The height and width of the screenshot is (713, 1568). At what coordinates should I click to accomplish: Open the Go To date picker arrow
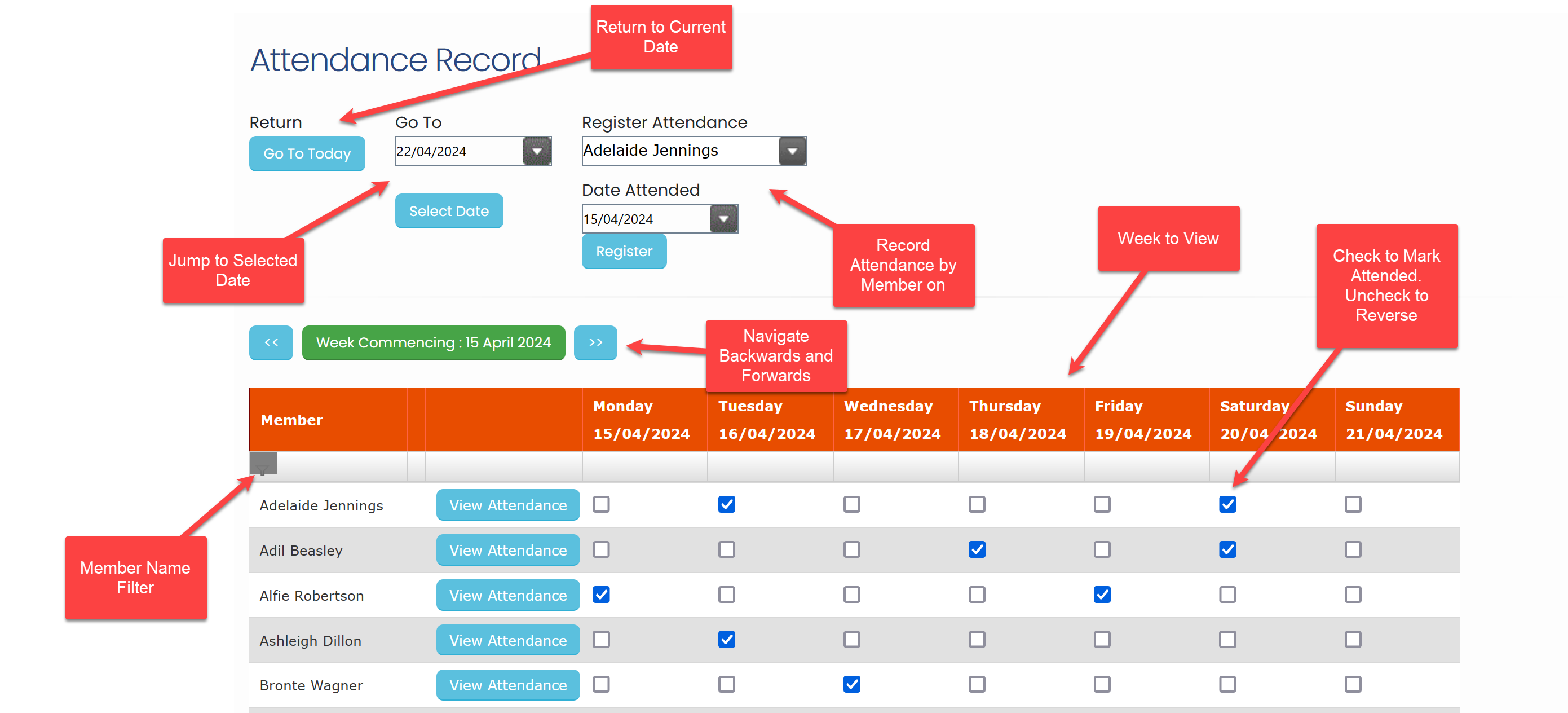[537, 151]
